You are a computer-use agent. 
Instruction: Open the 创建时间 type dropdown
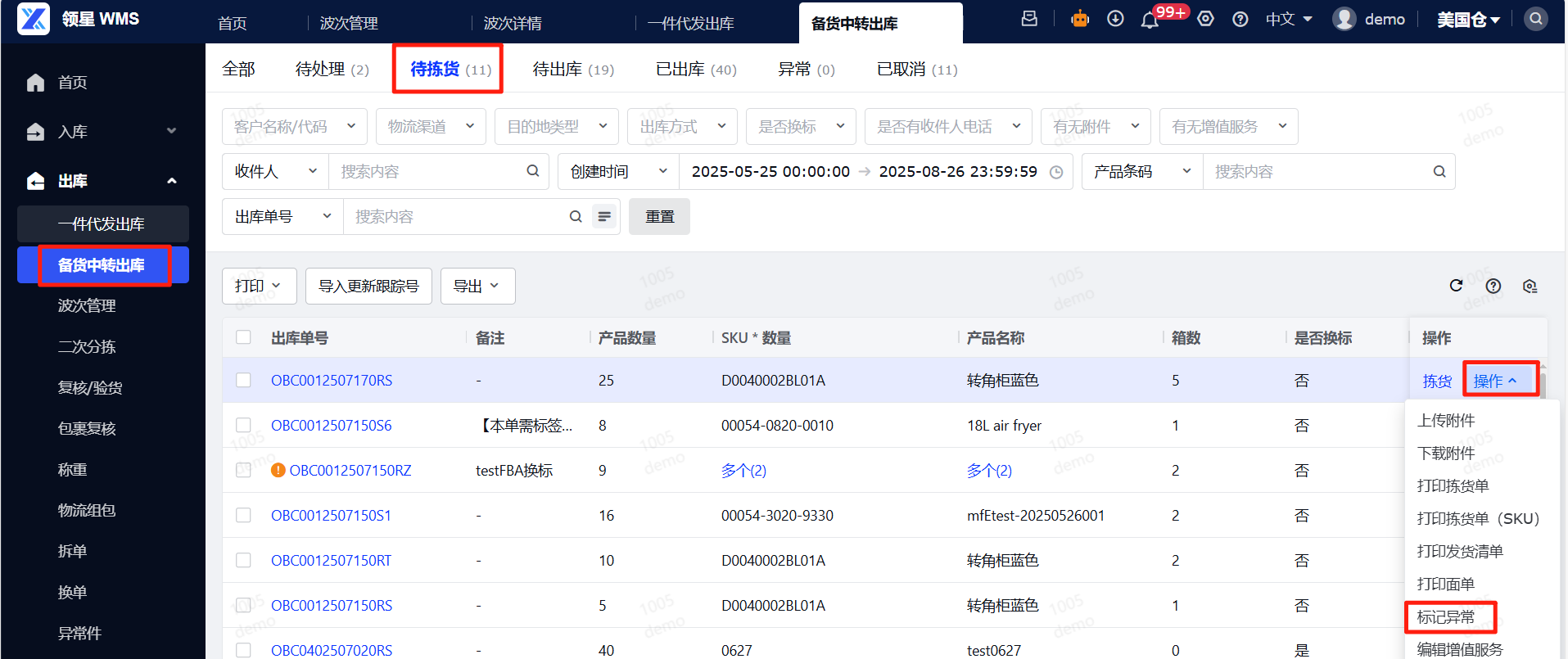coord(619,171)
